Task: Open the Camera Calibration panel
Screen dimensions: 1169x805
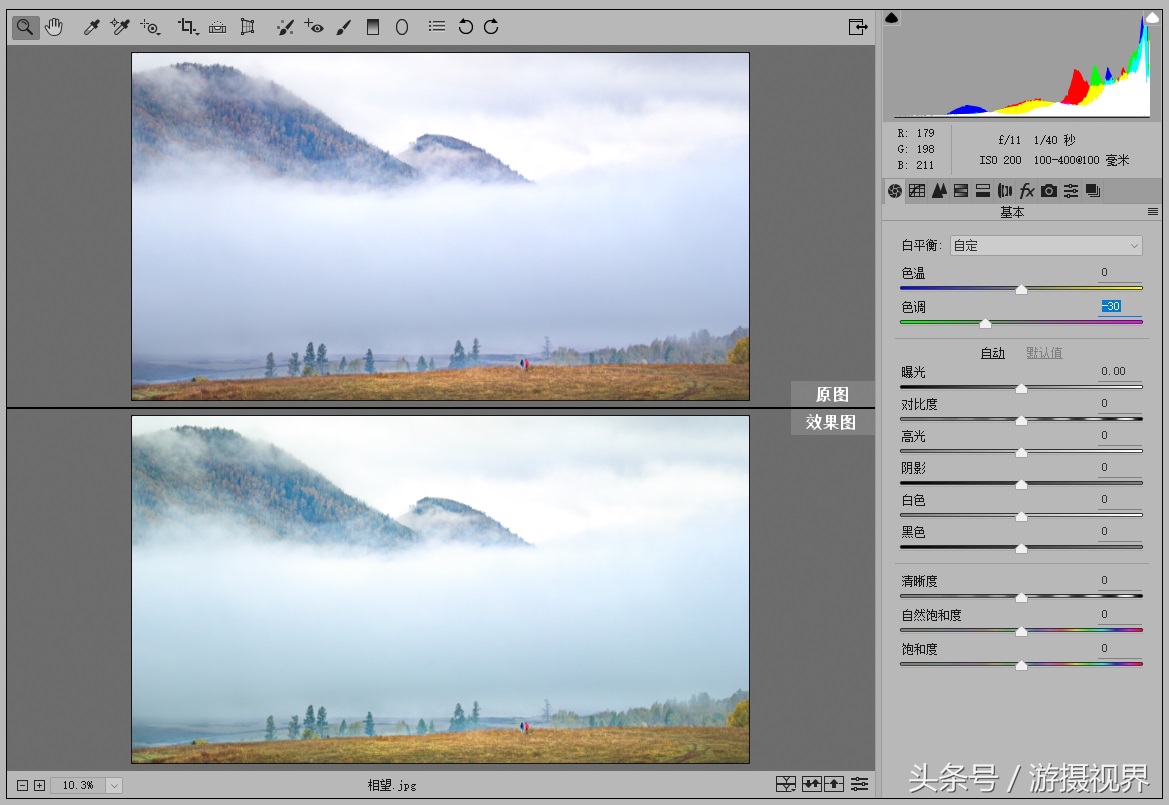Action: pos(1049,190)
